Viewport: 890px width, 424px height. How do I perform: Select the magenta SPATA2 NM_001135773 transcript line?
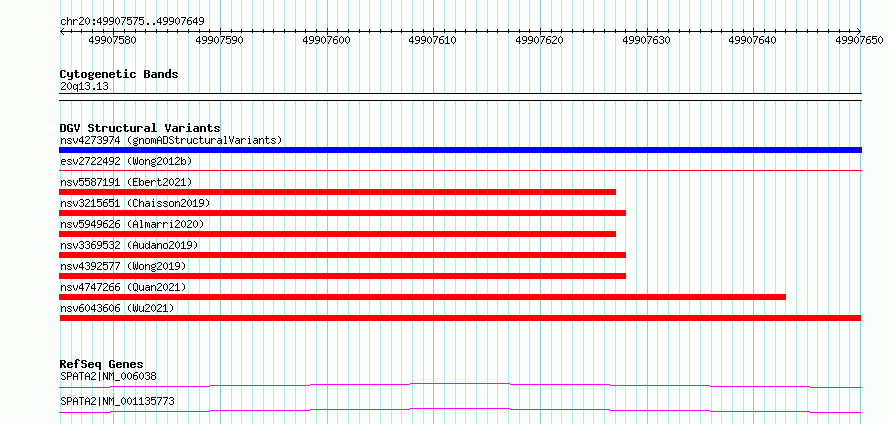click(x=460, y=410)
